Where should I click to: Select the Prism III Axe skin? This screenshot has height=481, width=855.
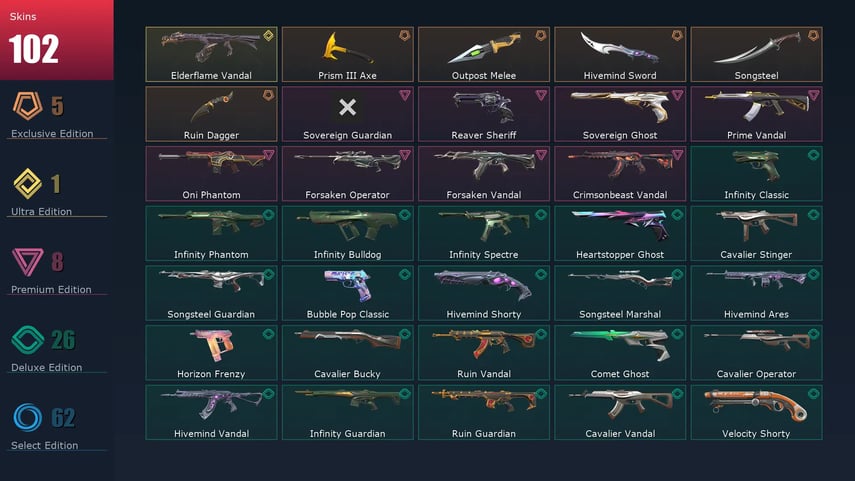click(x=347, y=55)
